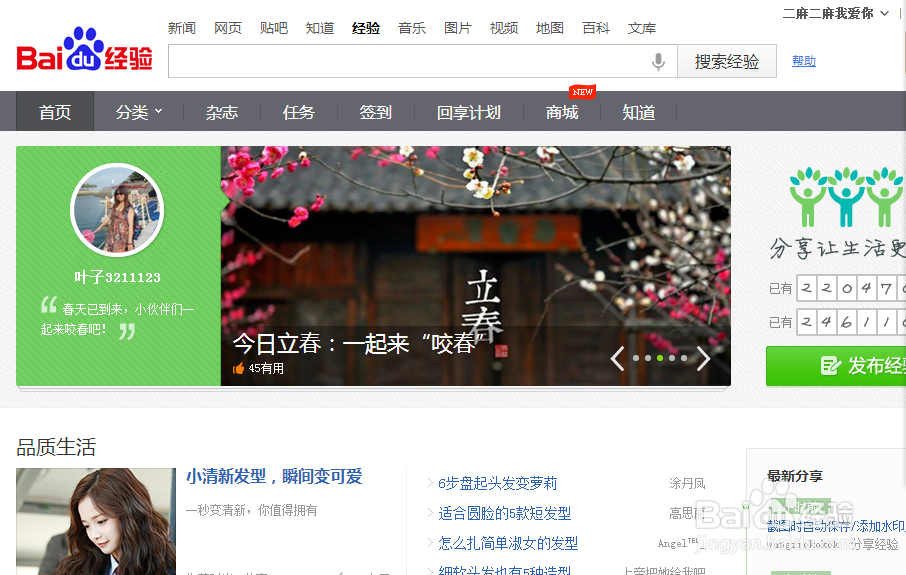906x575 pixels.
Task: Click the 搜索经验 search button
Action: pos(727,61)
